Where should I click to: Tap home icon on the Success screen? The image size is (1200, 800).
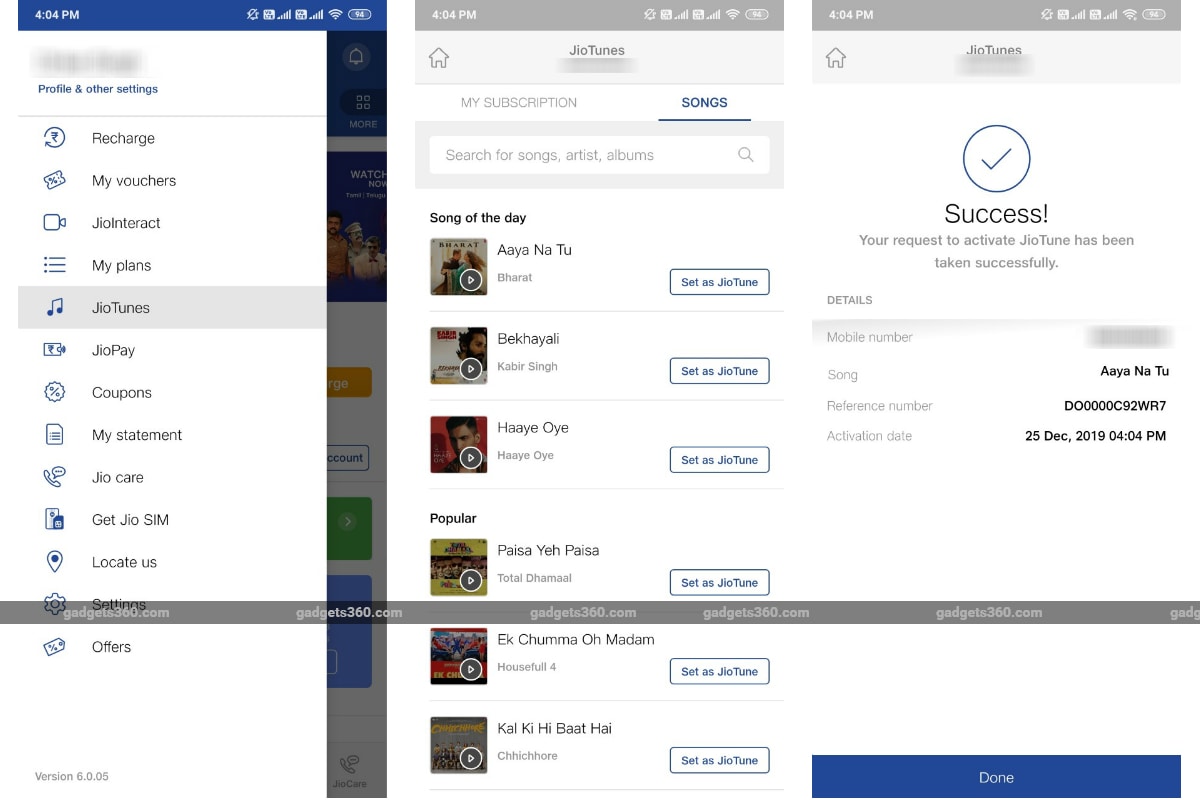click(x=836, y=58)
